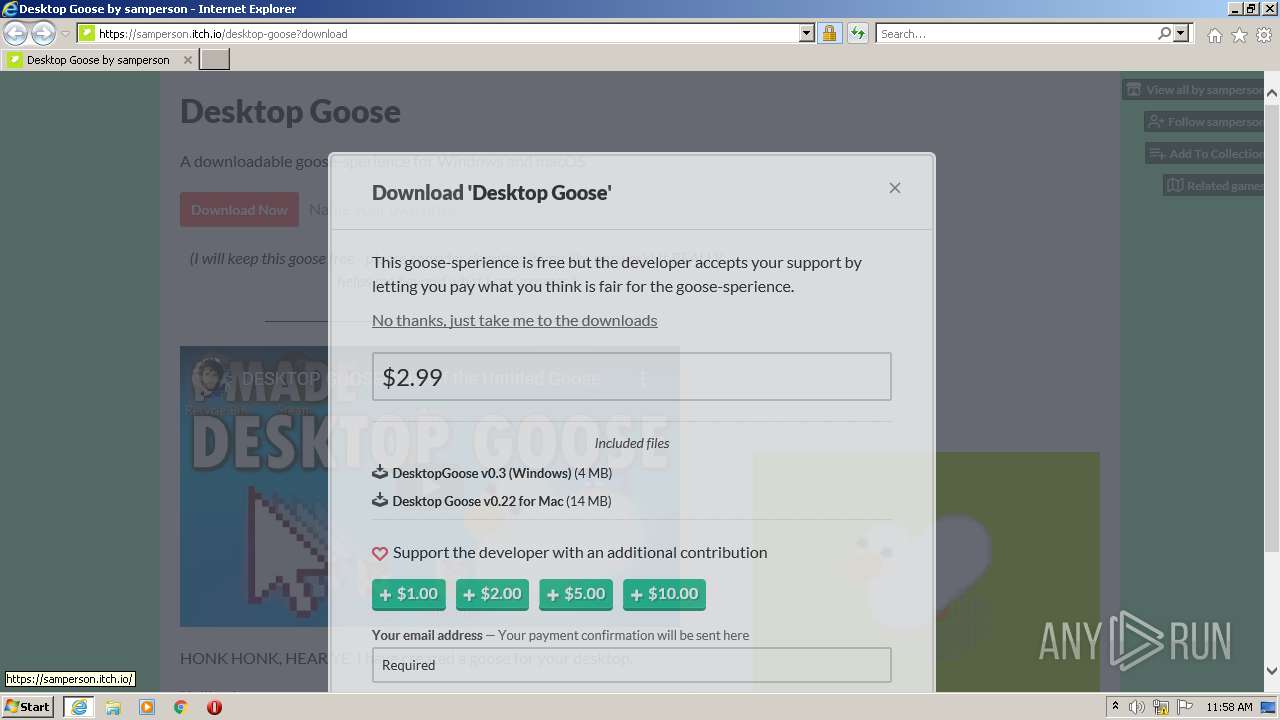The image size is (1280, 720).
Task: Click the security lock icon in address bar
Action: coord(829,33)
